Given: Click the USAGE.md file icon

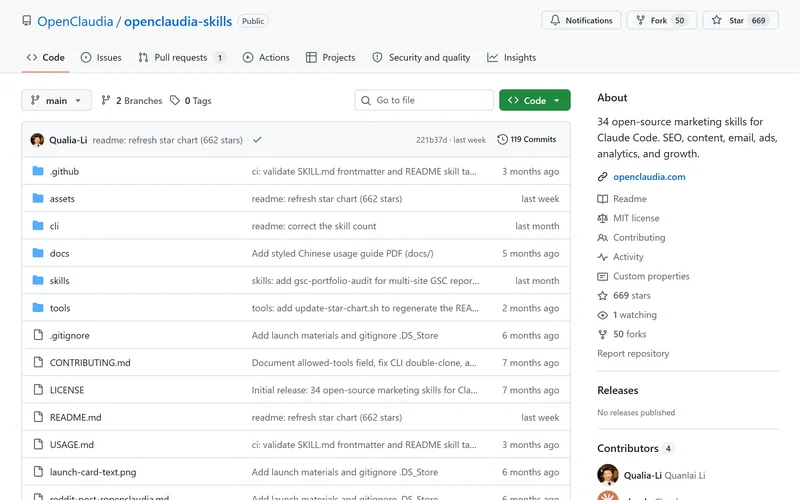Looking at the screenshot, I should (38, 444).
